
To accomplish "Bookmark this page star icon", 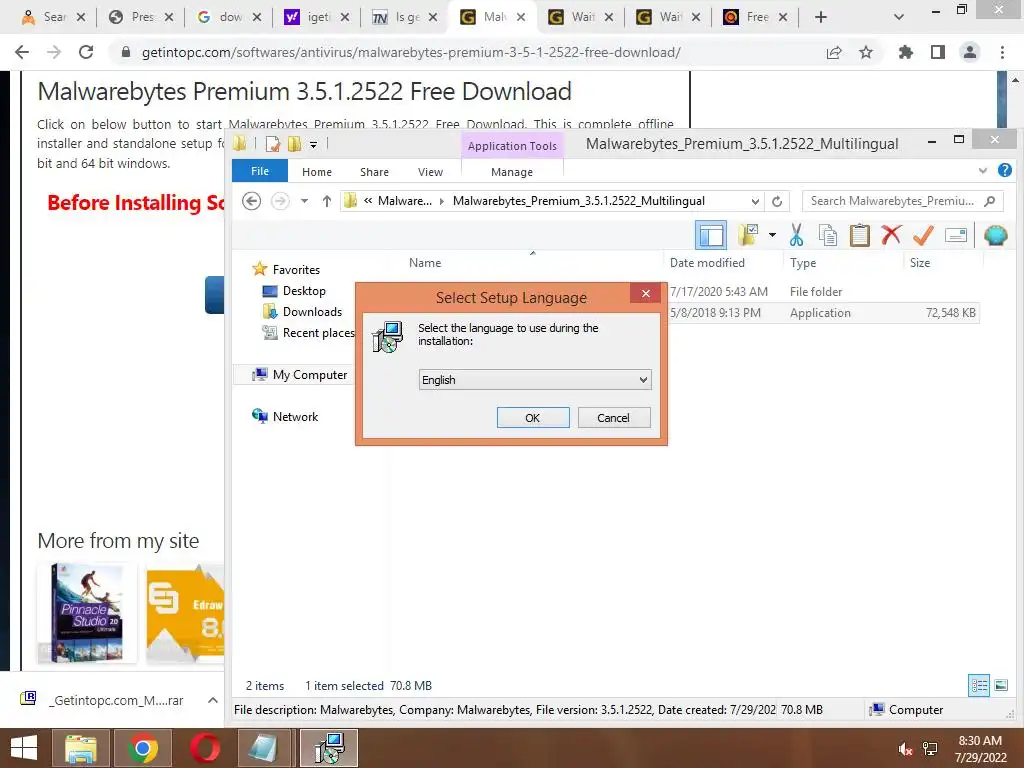I will pyautogui.click(x=866, y=52).
